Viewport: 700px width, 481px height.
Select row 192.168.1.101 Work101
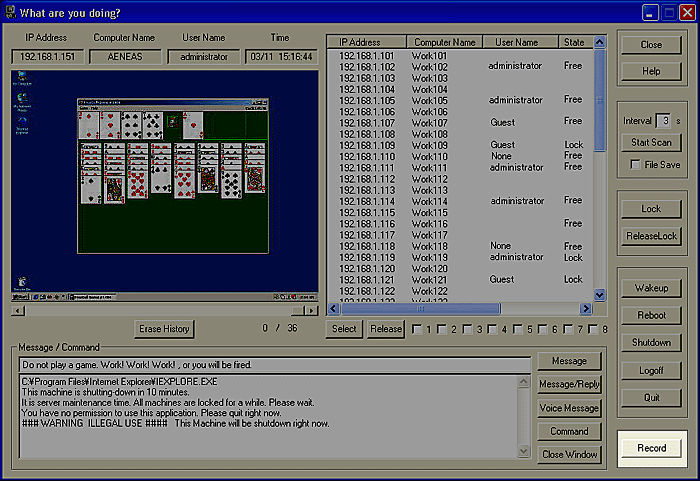pos(460,56)
